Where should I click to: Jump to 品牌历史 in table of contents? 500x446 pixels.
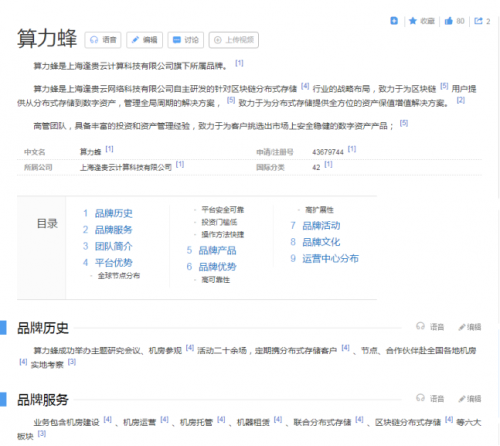[113, 213]
